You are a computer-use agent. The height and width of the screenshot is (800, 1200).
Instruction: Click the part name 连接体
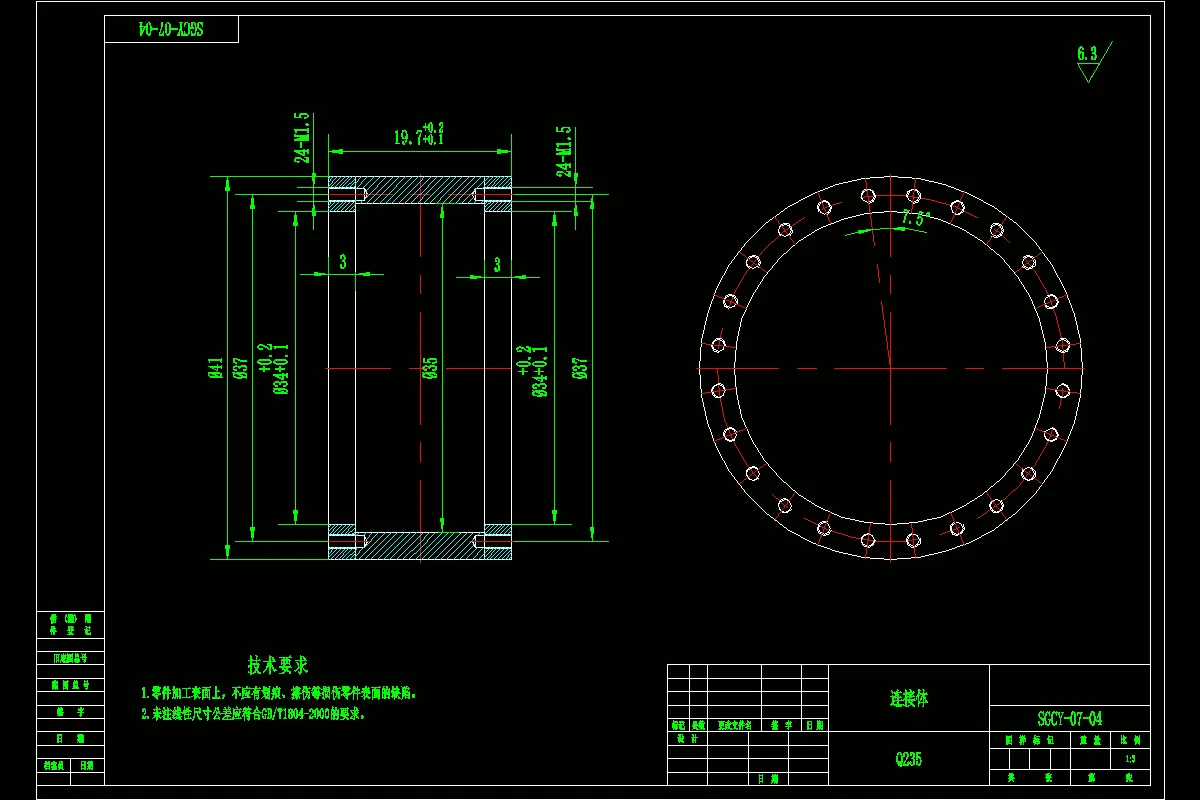[909, 698]
